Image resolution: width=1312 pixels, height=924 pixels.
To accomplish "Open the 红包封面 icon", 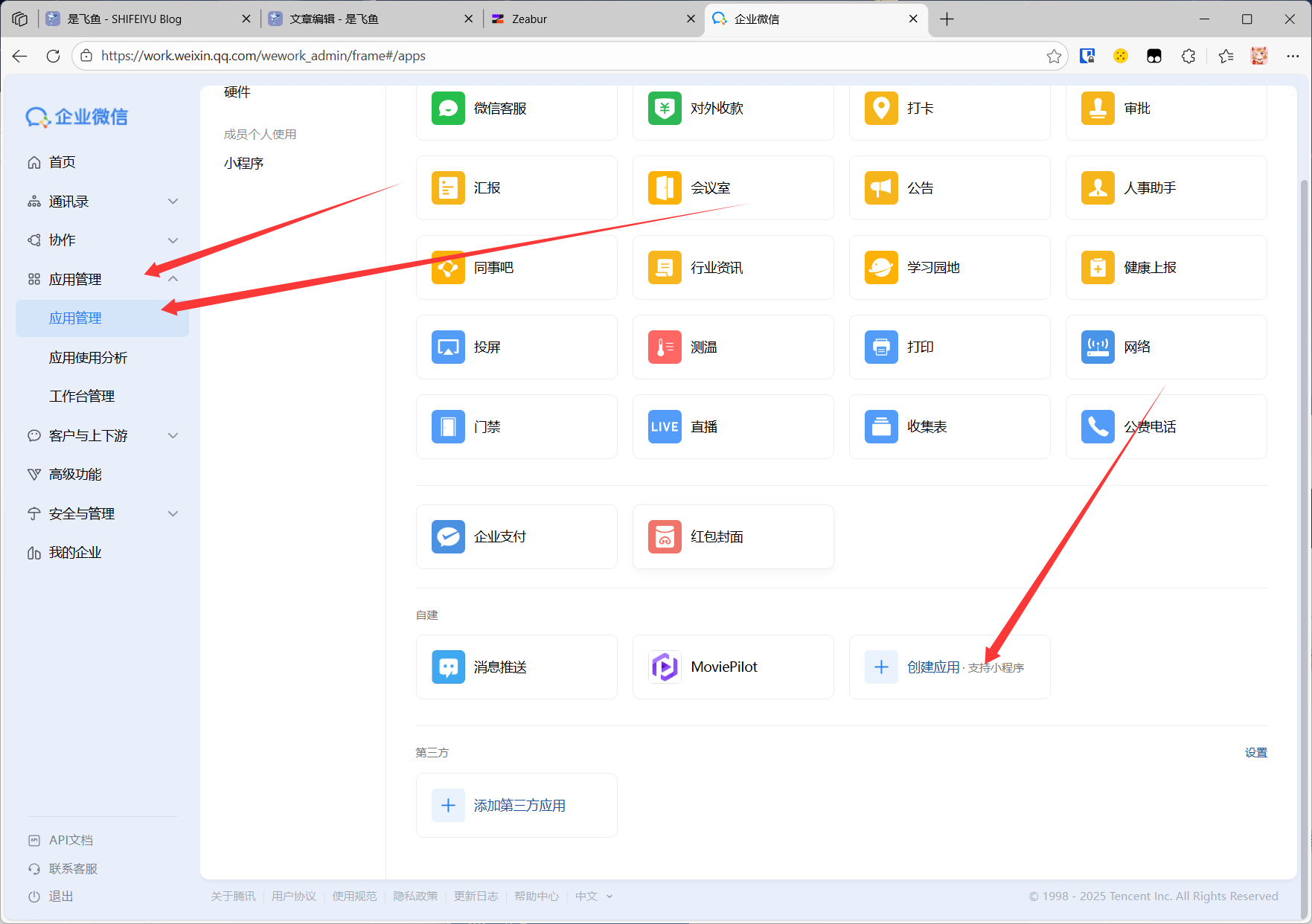I will pyautogui.click(x=665, y=537).
